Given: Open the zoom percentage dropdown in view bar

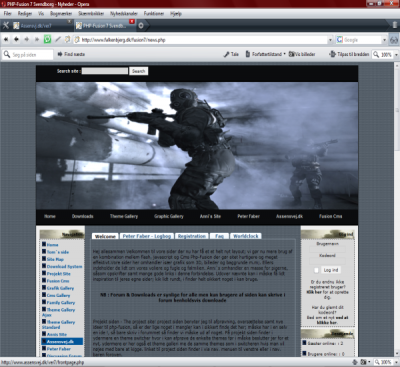Looking at the screenshot, I should (396, 54).
